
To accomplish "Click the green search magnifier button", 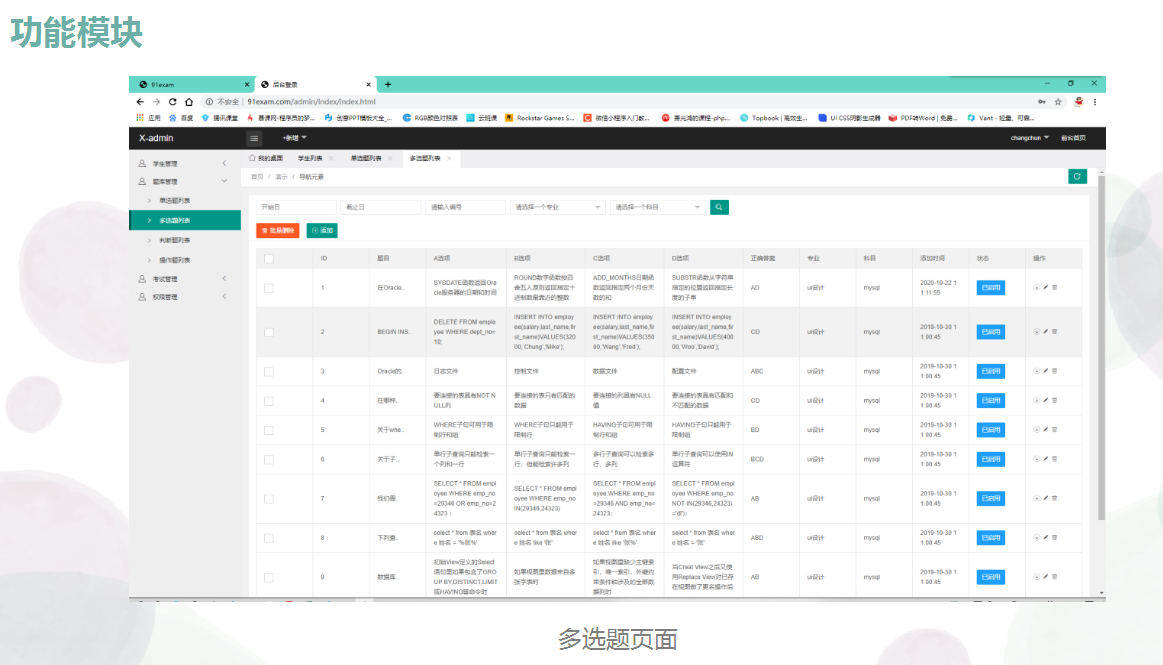I will pos(719,207).
